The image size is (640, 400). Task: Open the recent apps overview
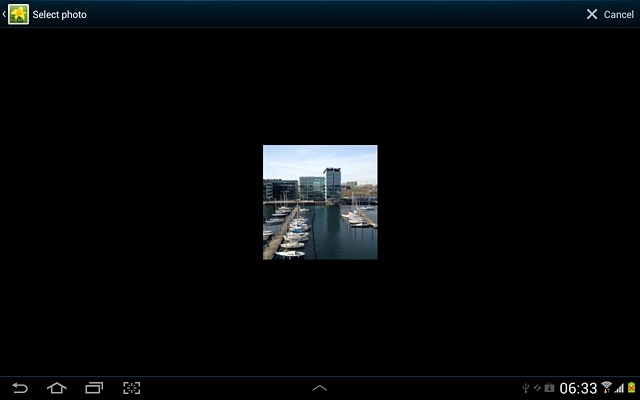click(x=94, y=388)
